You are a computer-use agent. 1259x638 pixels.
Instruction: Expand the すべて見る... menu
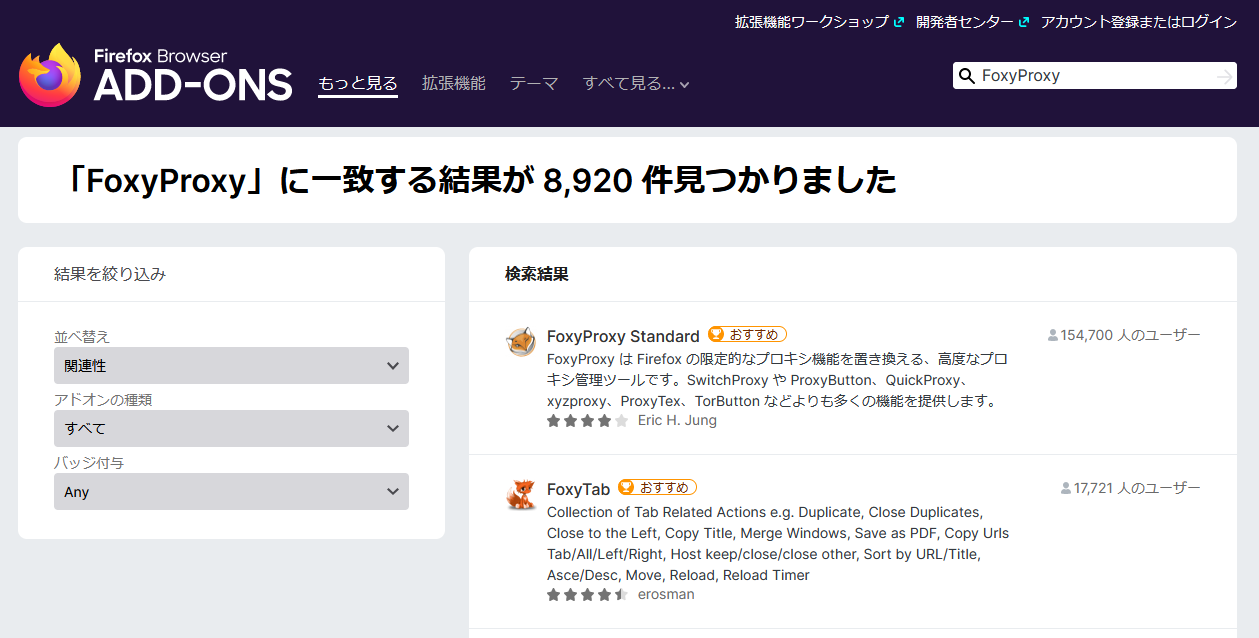(x=636, y=84)
